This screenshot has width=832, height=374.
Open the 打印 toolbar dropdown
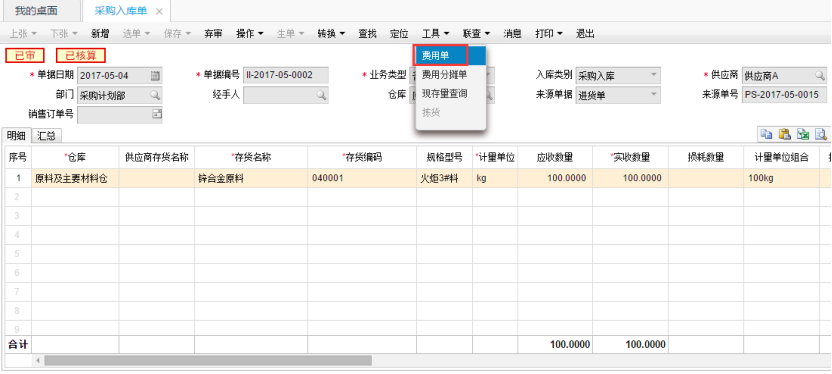tap(549, 34)
